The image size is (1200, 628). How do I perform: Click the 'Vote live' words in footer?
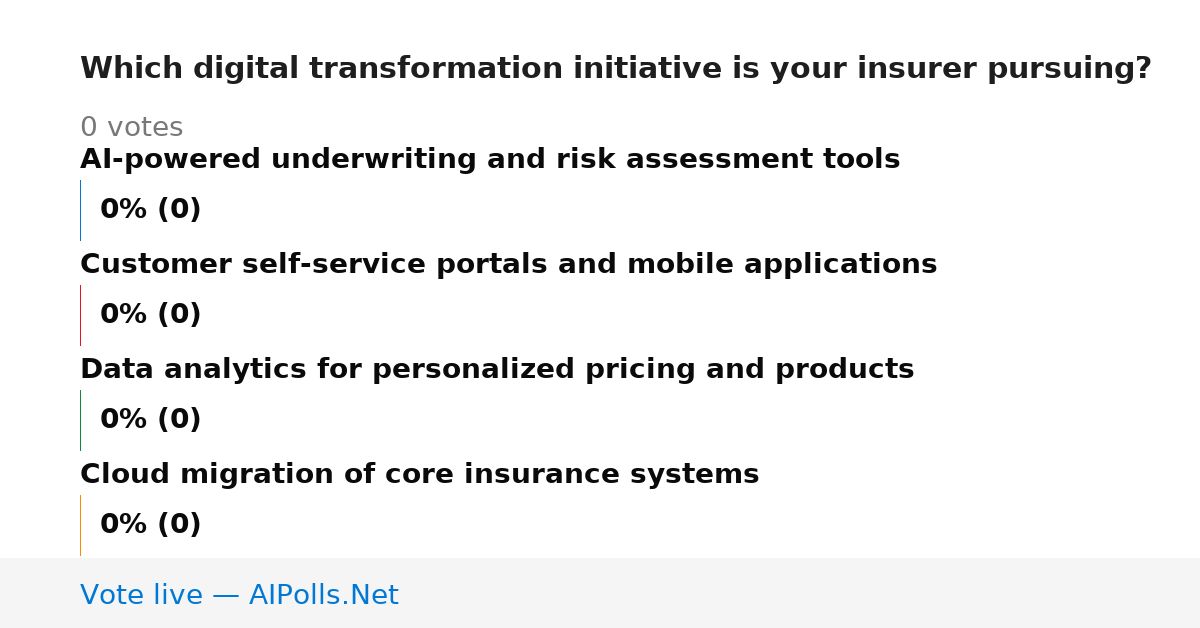141,596
